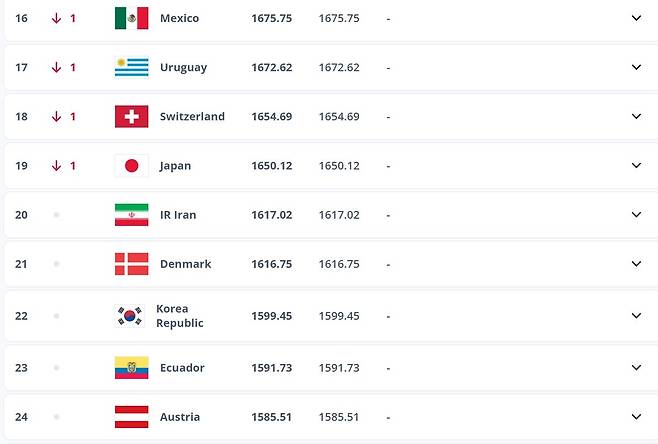The height and width of the screenshot is (444, 658).
Task: Expand the Denmark row chevron
Action: [636, 264]
